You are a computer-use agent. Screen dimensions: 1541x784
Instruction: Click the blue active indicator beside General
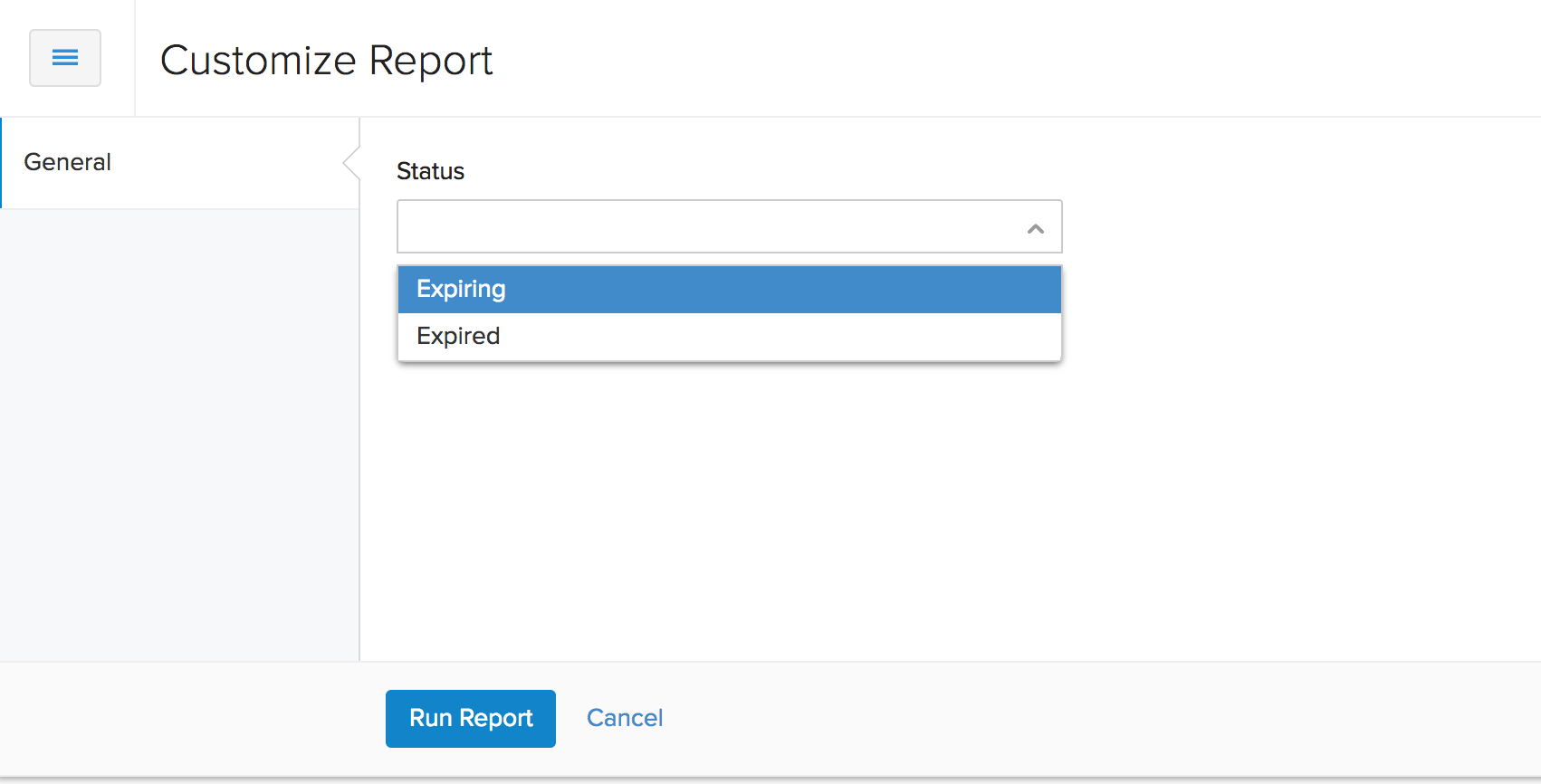[2, 163]
